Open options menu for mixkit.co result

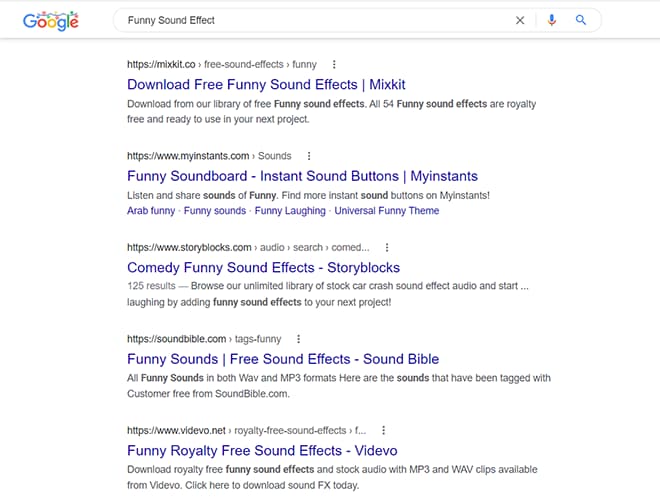[334, 64]
